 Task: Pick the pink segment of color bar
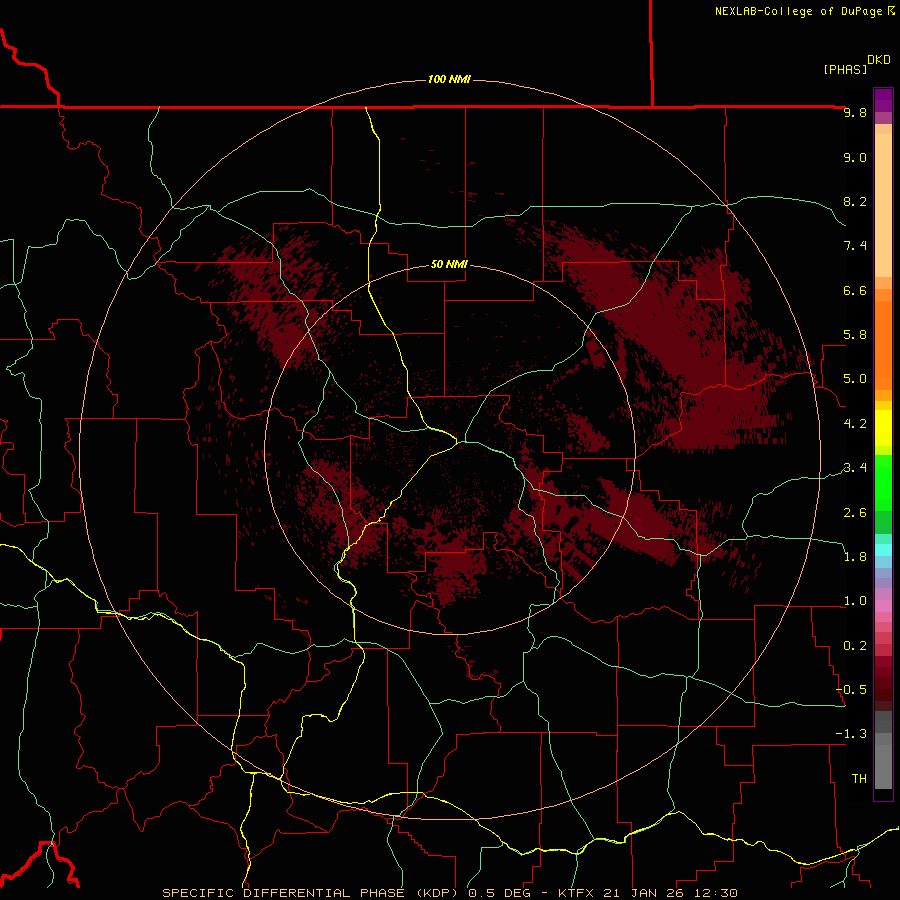(x=883, y=606)
